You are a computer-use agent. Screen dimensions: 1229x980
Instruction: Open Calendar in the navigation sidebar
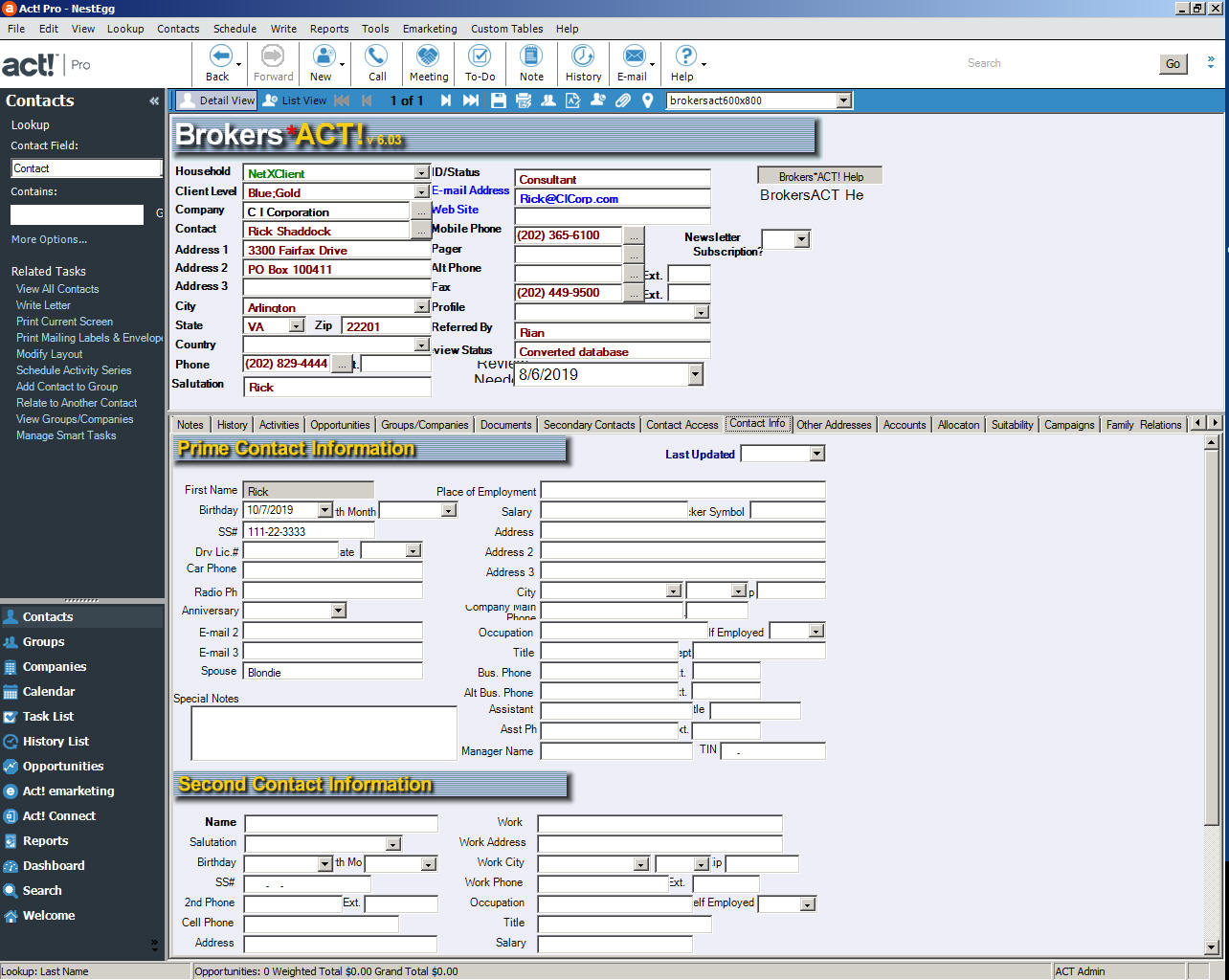click(x=49, y=692)
